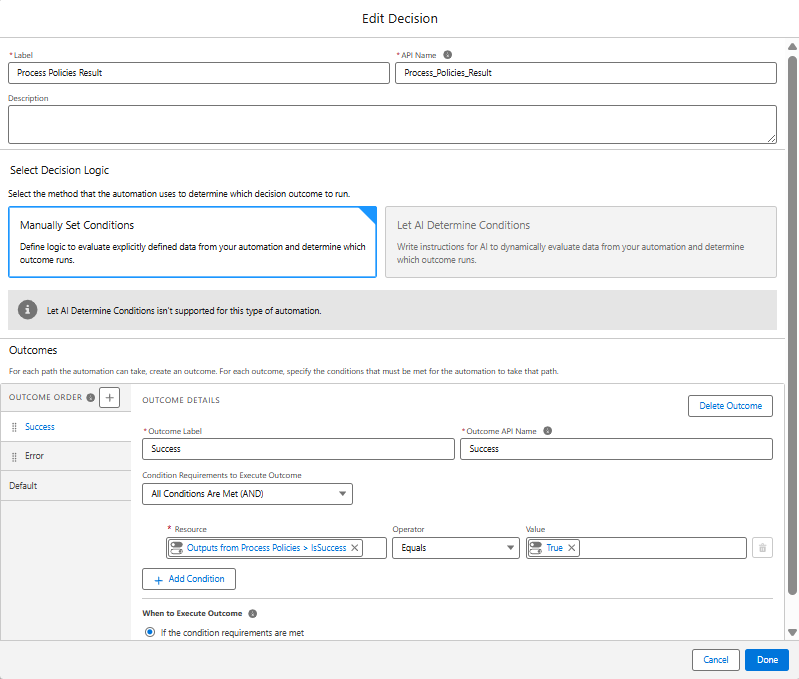Viewport: 799px width, 679px height.
Task: Click the Description text area
Action: [x=392, y=125]
